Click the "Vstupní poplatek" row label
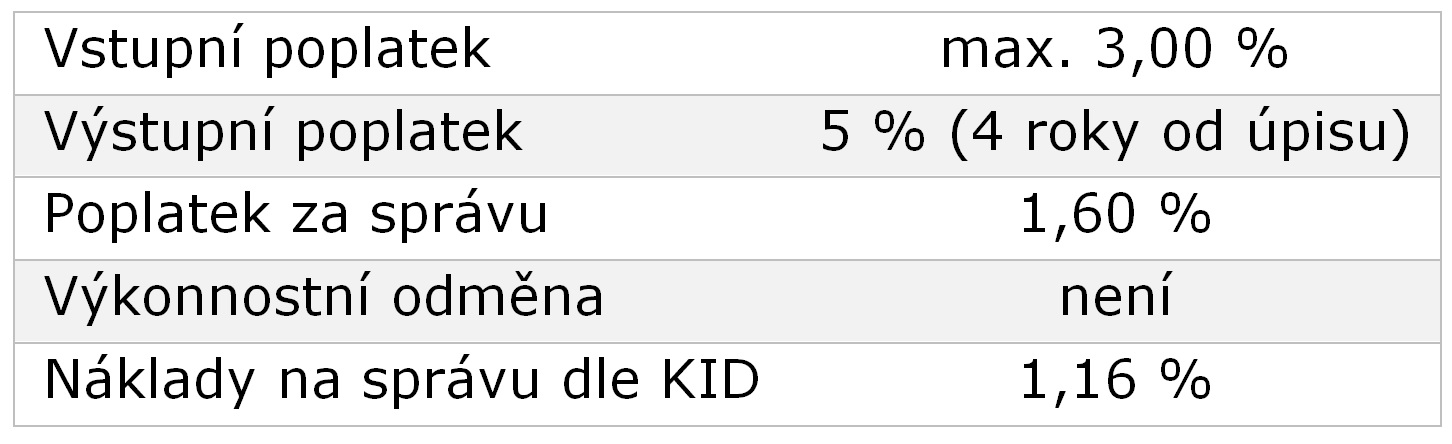Image resolution: width=1452 pixels, height=444 pixels. (267, 51)
